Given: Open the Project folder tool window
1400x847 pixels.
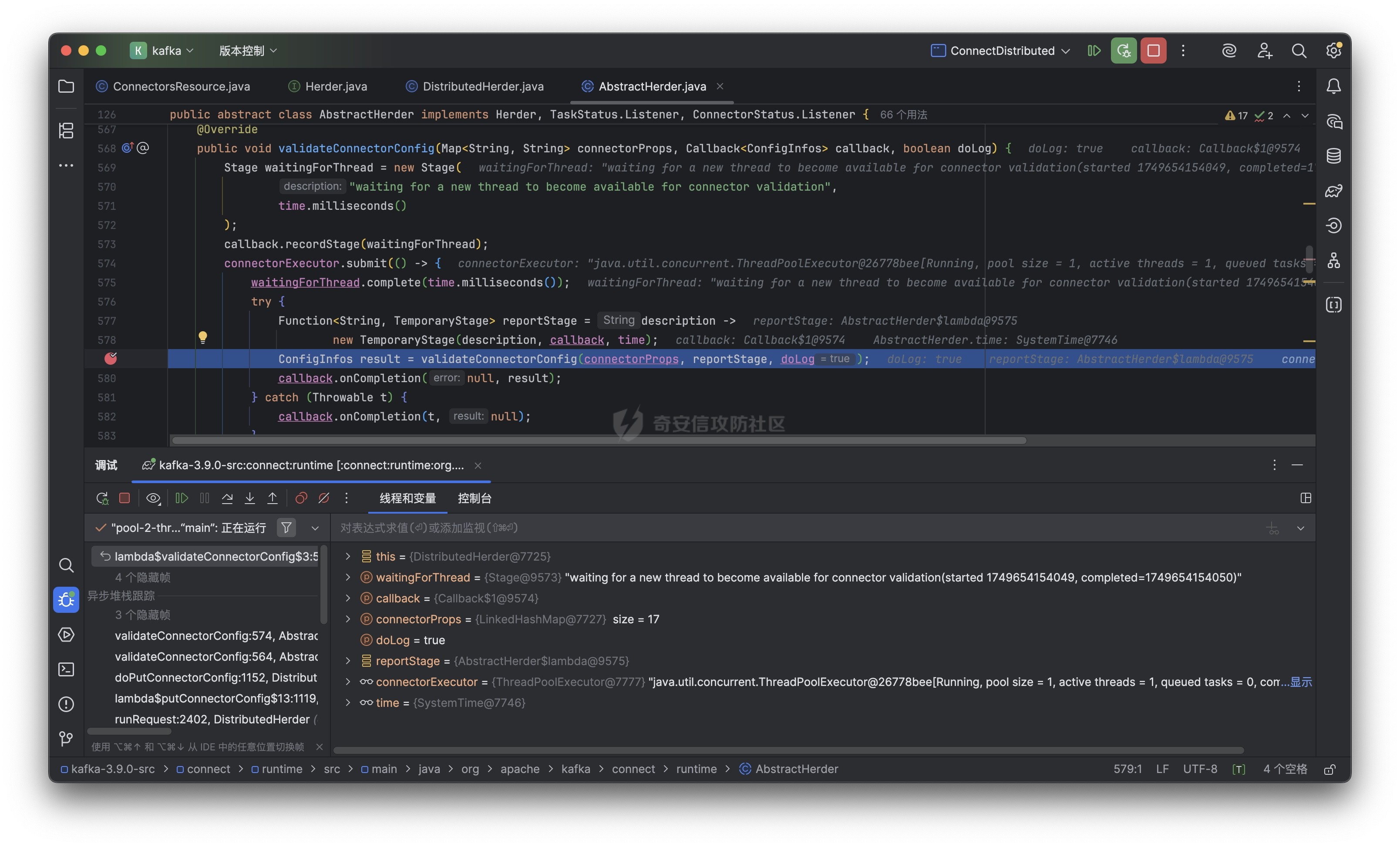Looking at the screenshot, I should [66, 86].
